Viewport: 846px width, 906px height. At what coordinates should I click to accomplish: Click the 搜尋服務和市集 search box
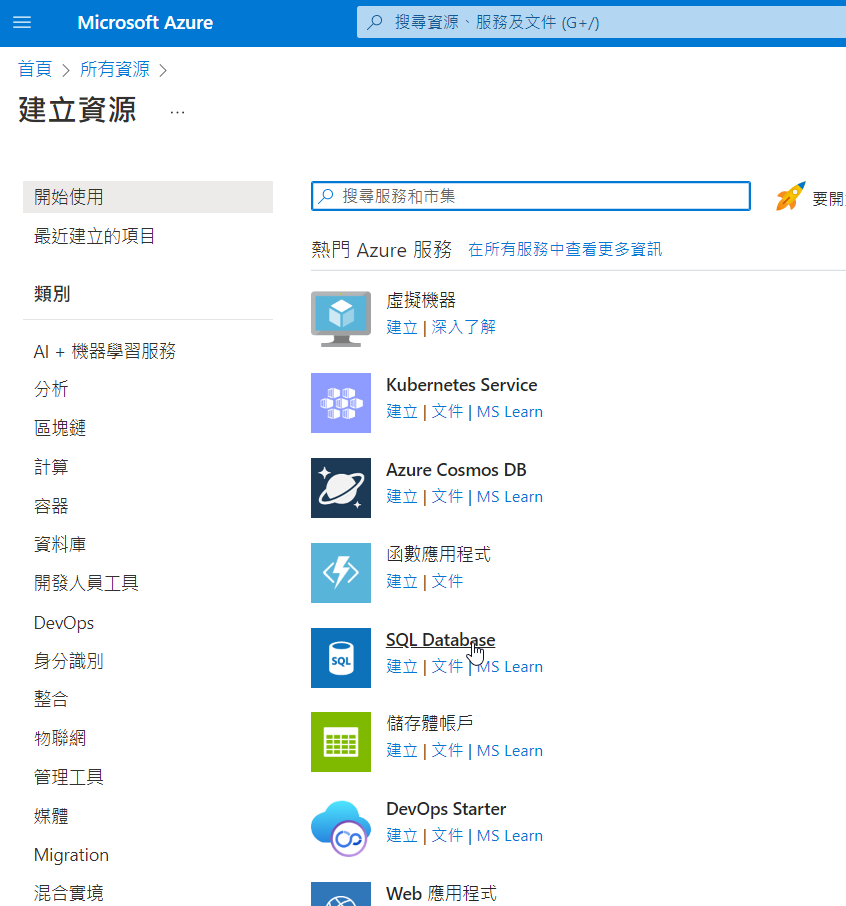tap(530, 196)
